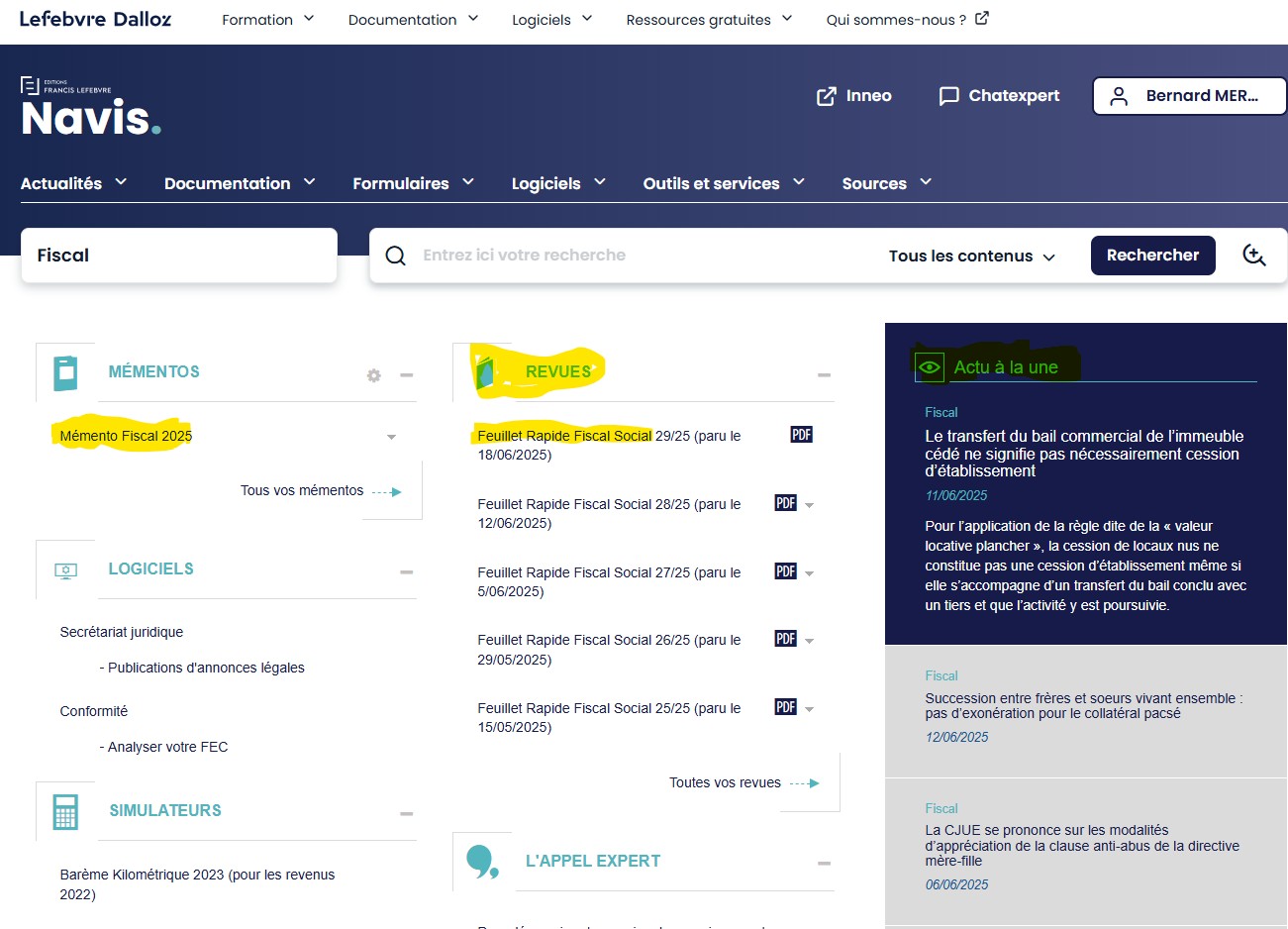Go to Toutes vos revues
Image resolution: width=1288 pixels, height=929 pixels.
(744, 782)
